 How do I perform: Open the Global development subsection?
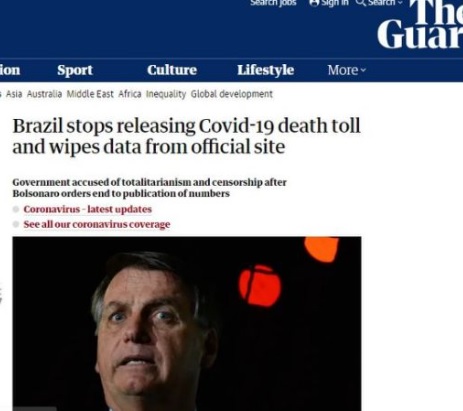232,94
